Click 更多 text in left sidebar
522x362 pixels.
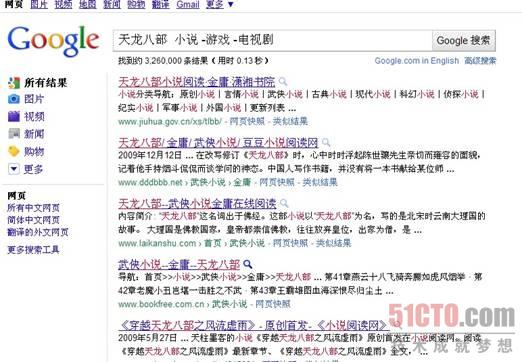pyautogui.click(x=34, y=169)
